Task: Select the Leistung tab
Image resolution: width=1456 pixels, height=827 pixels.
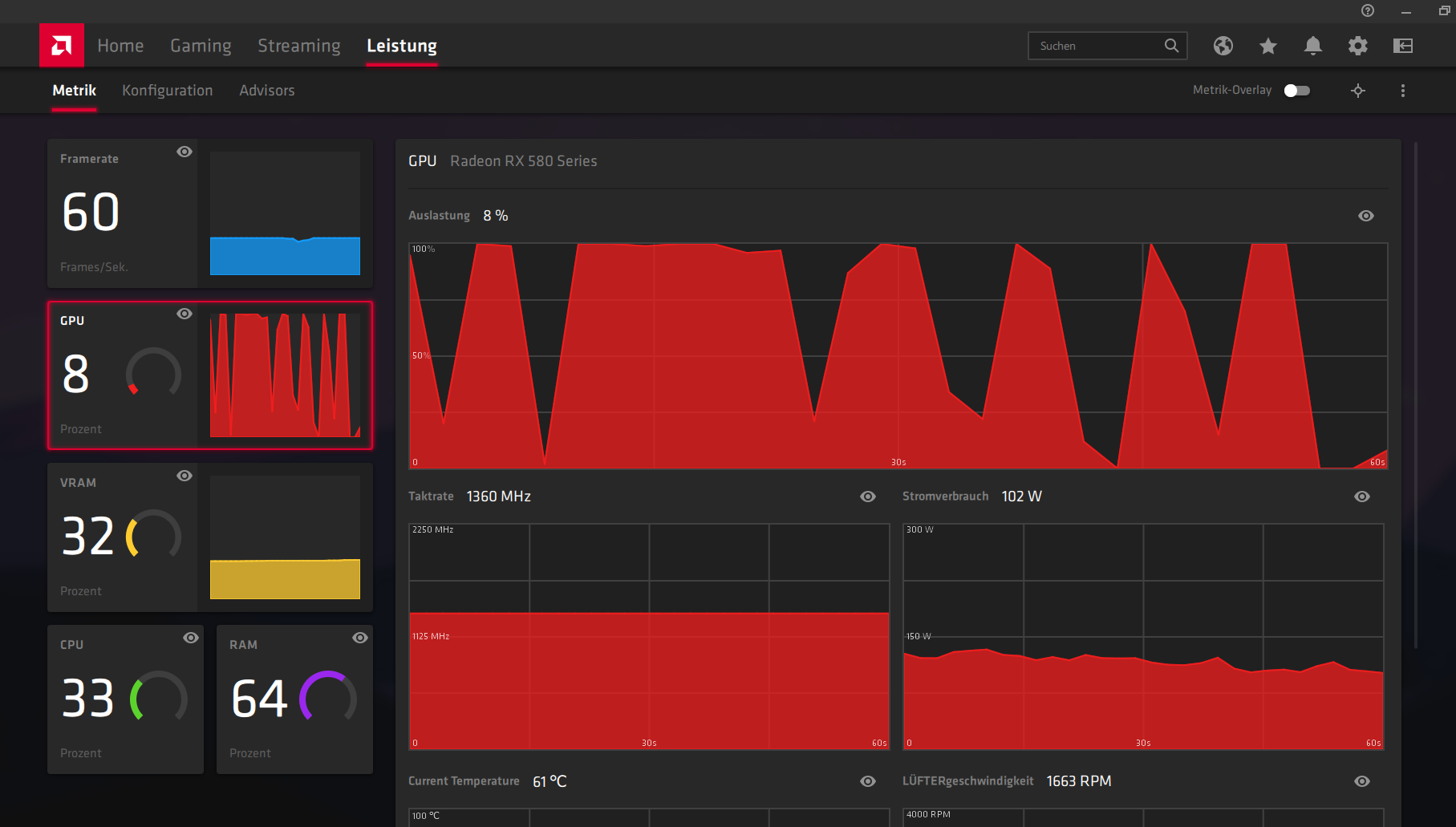Action: pyautogui.click(x=402, y=46)
